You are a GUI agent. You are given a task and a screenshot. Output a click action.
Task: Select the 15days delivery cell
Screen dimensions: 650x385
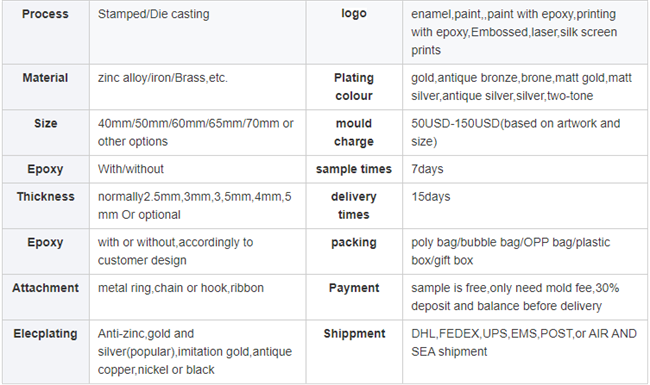(525, 206)
